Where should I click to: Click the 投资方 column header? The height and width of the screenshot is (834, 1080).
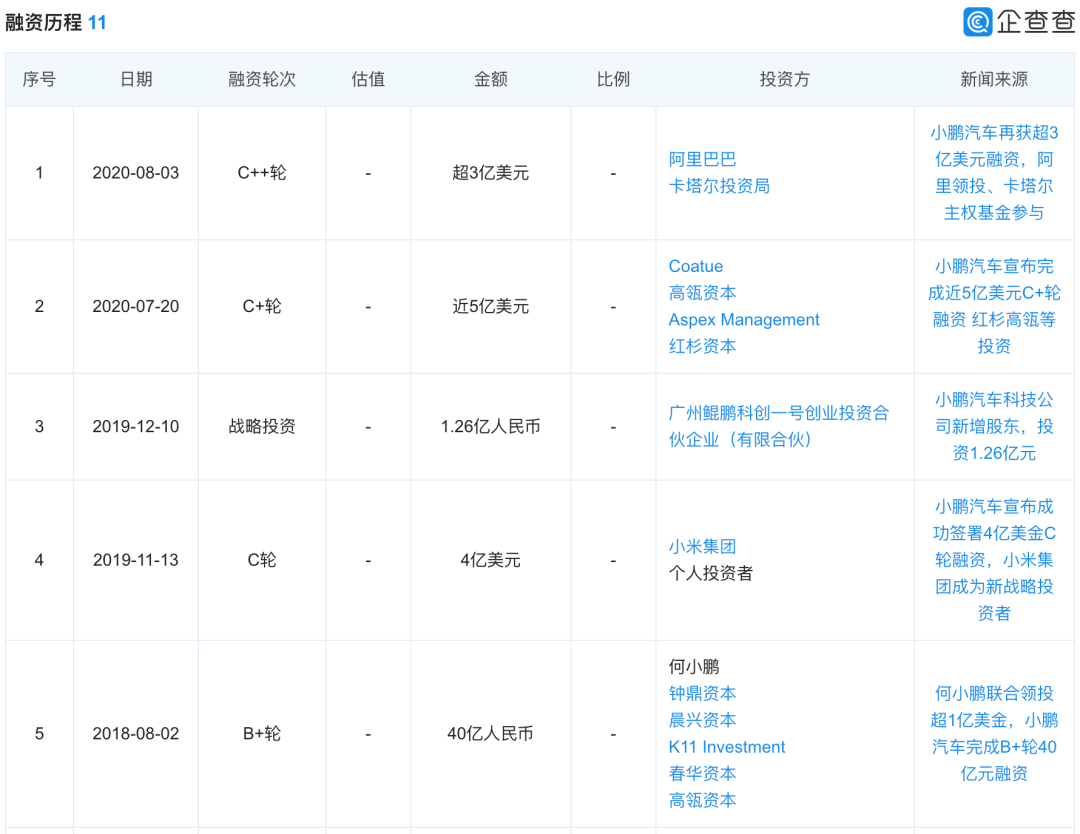tap(785, 79)
